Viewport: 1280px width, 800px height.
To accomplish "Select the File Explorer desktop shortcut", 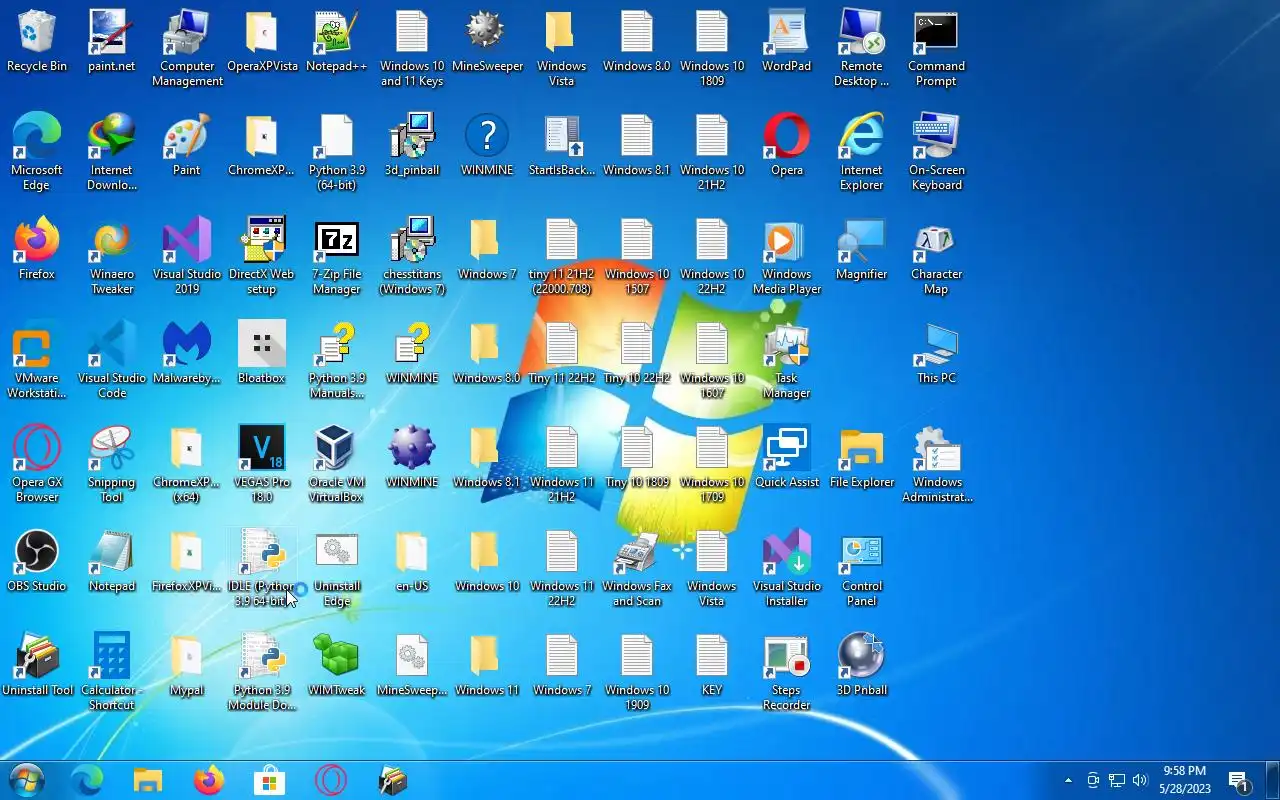I will tap(862, 458).
